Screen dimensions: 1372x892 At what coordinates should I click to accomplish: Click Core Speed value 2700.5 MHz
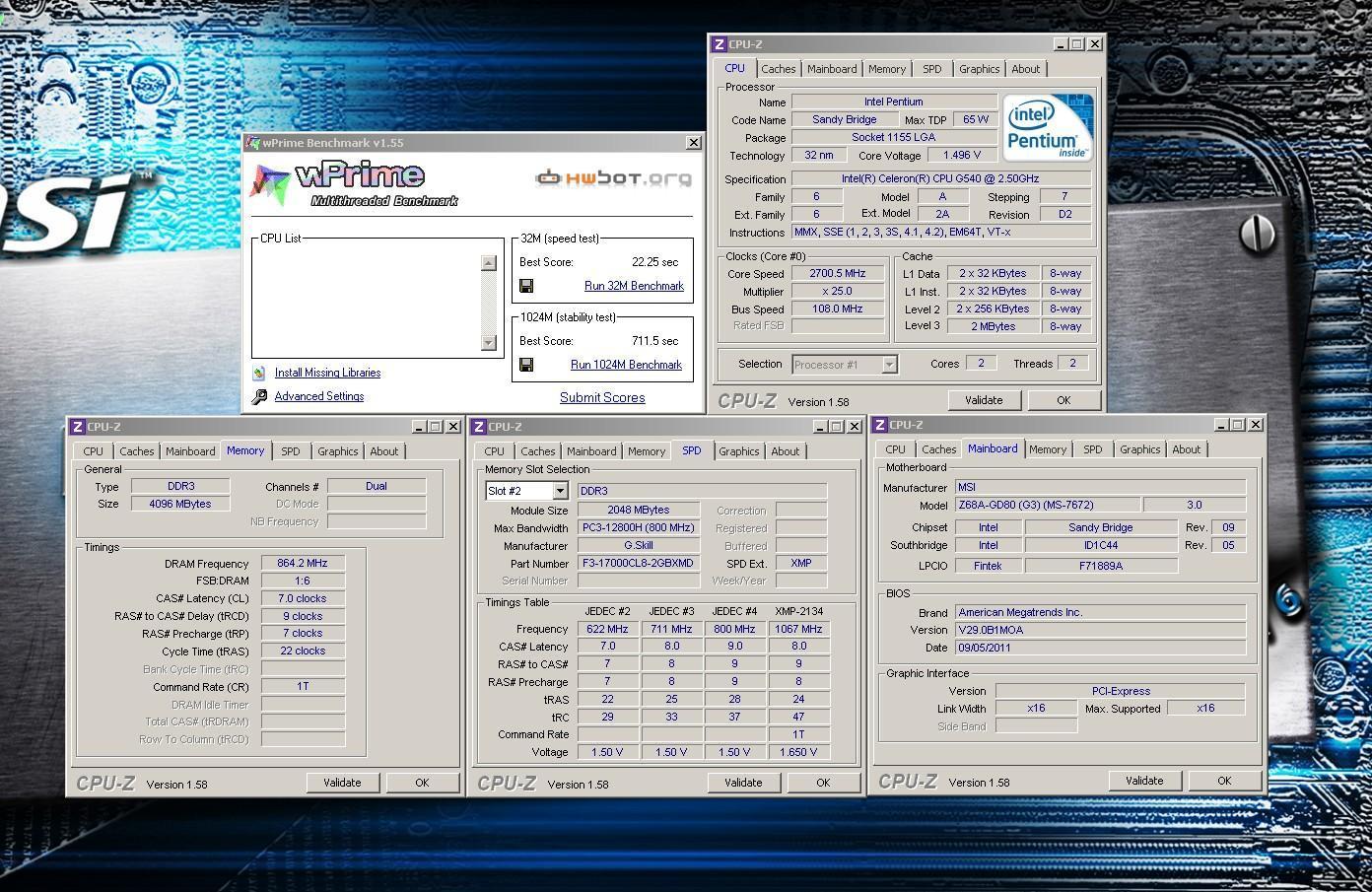click(838, 274)
